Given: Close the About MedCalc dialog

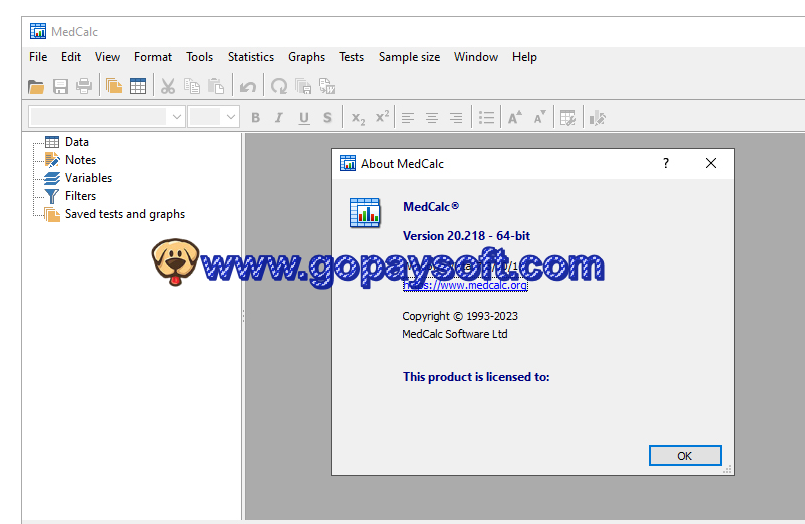Looking at the screenshot, I should [x=711, y=163].
